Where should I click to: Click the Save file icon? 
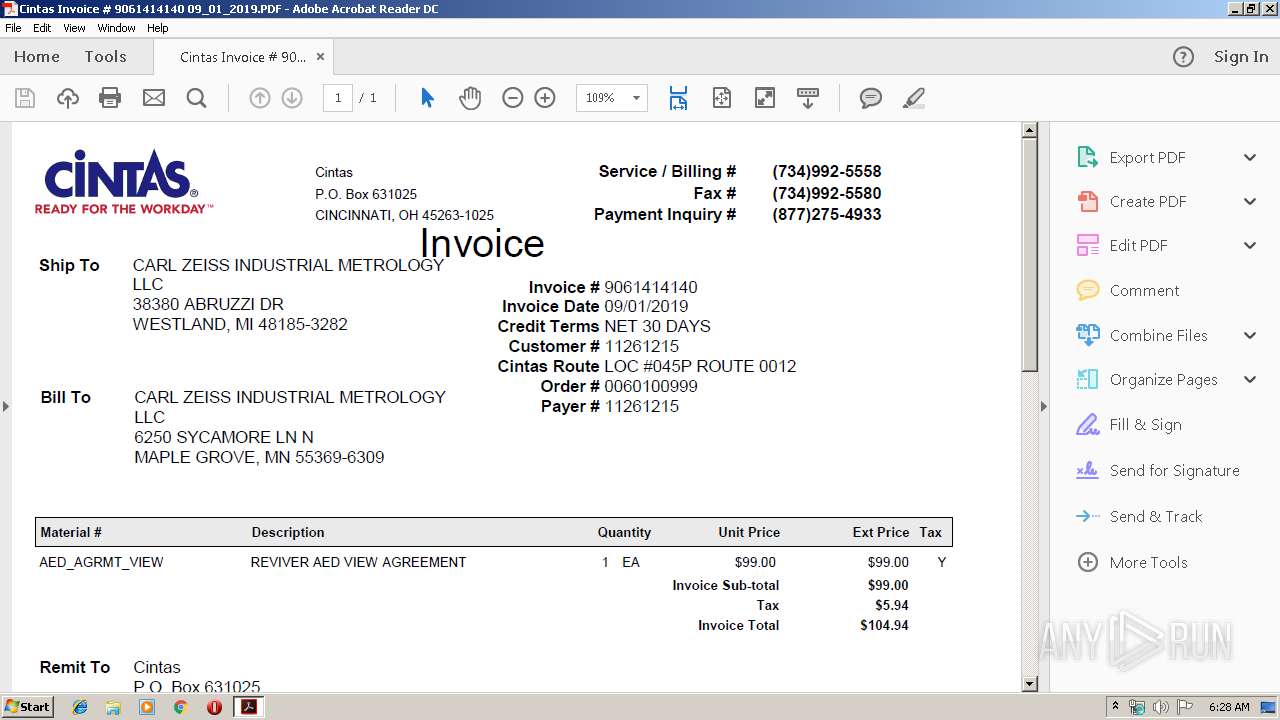(25, 98)
